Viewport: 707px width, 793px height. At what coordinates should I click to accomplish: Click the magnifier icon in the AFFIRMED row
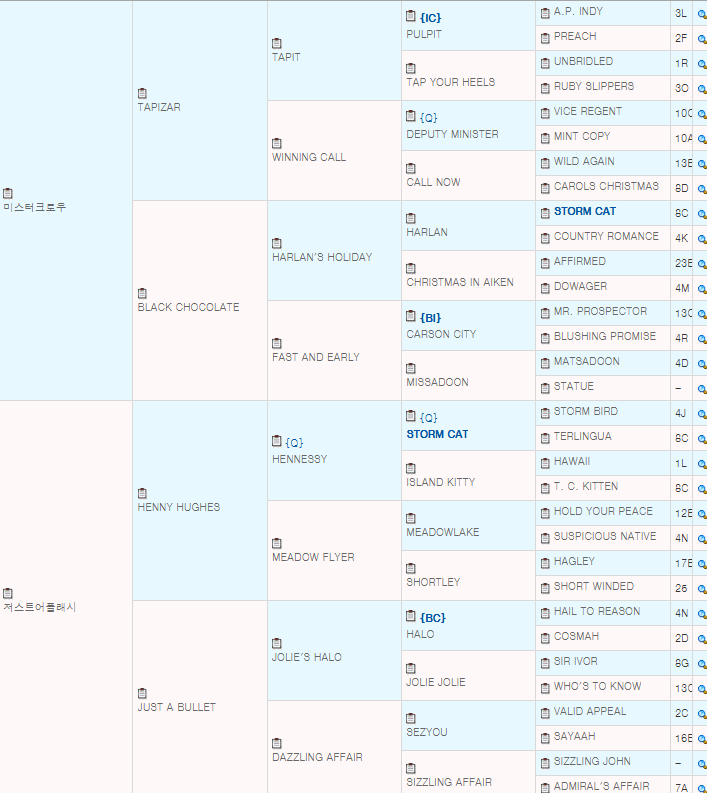701,264
